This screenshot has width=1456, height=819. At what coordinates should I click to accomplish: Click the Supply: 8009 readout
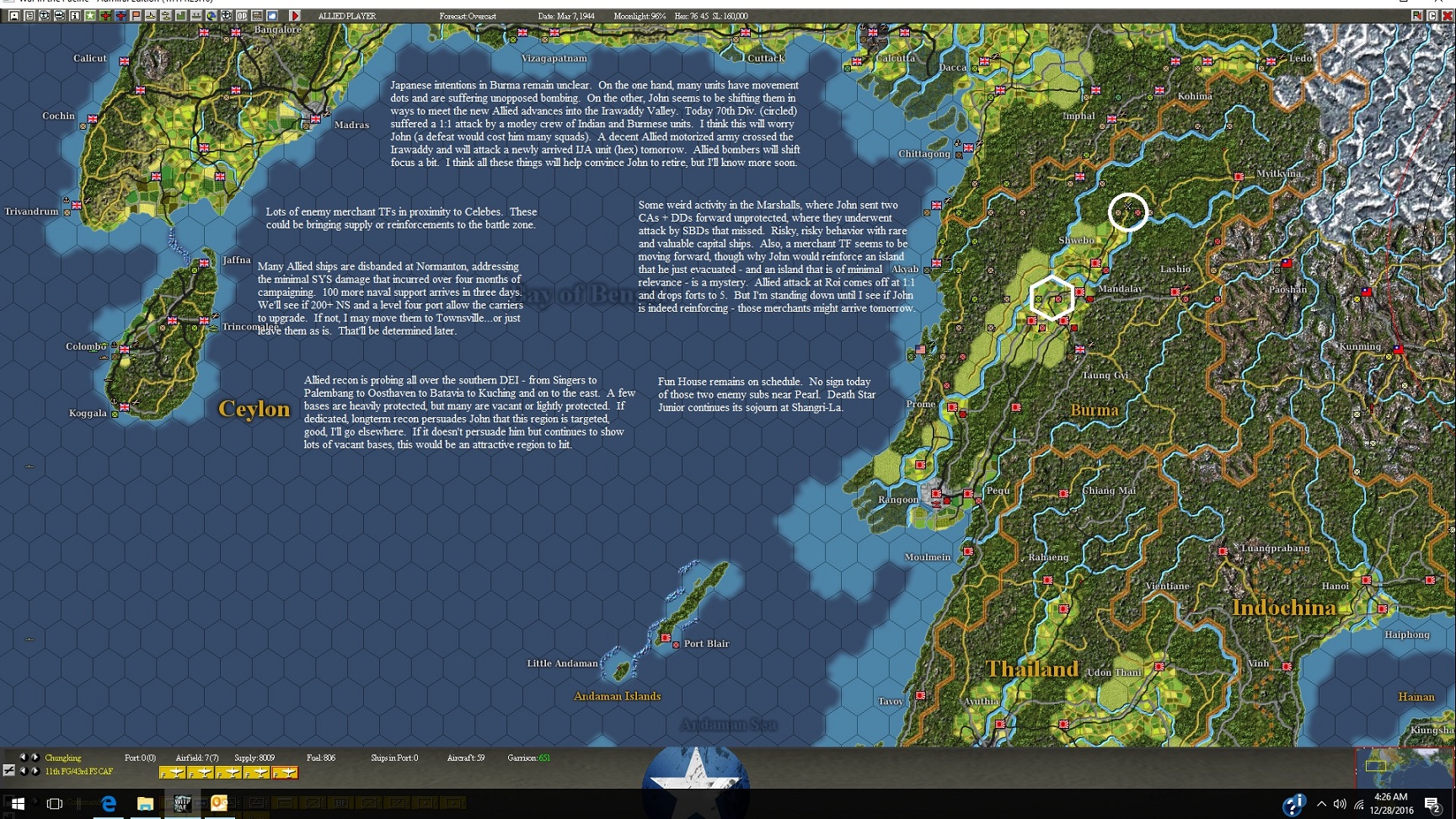(x=254, y=758)
